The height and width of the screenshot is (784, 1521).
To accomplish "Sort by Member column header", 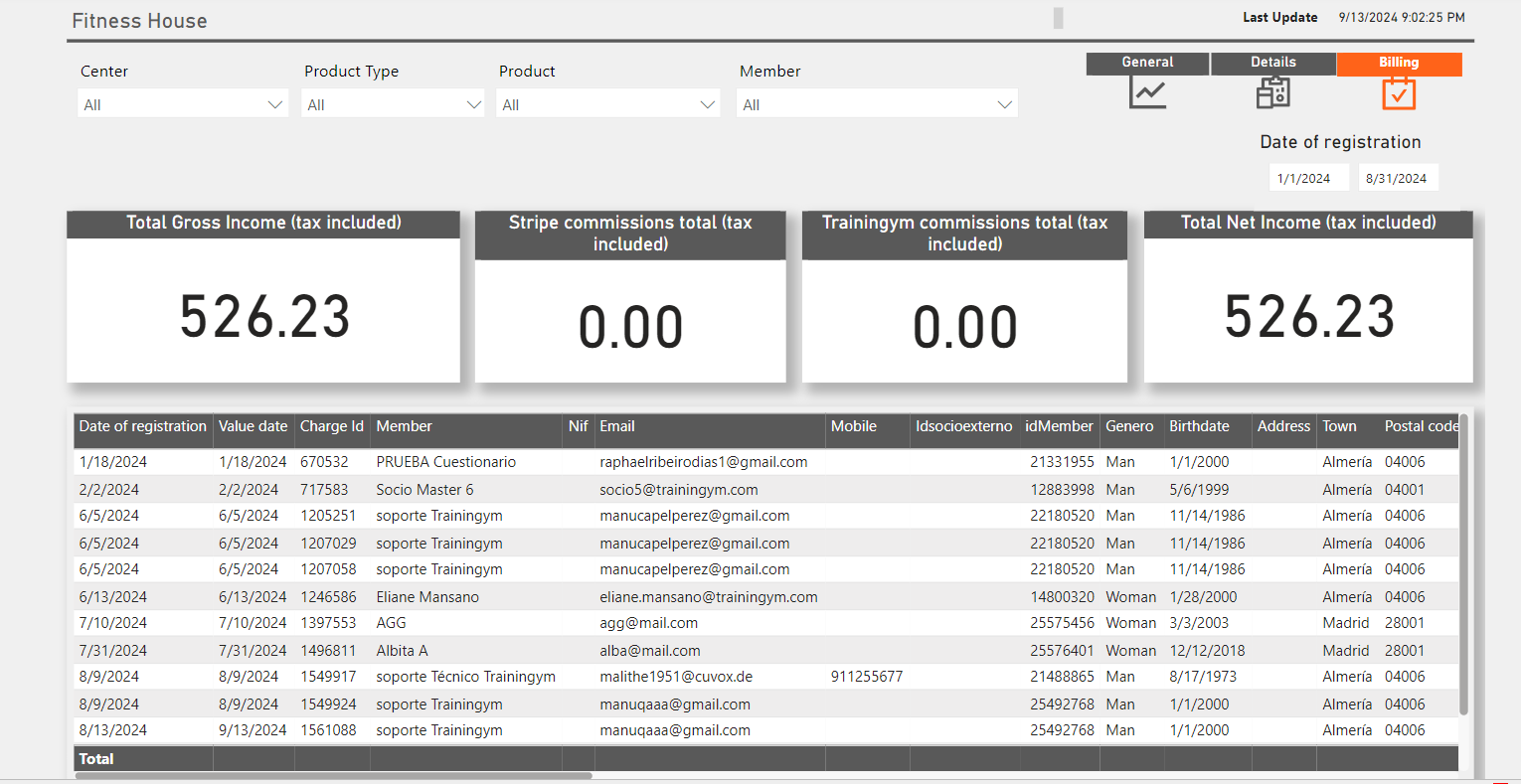I will pyautogui.click(x=404, y=426).
